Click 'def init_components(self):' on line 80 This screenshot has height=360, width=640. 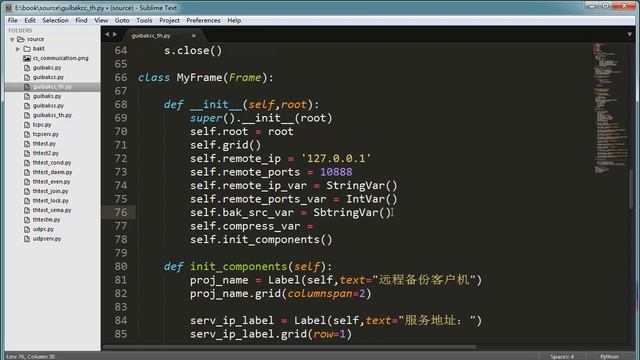click(x=248, y=267)
